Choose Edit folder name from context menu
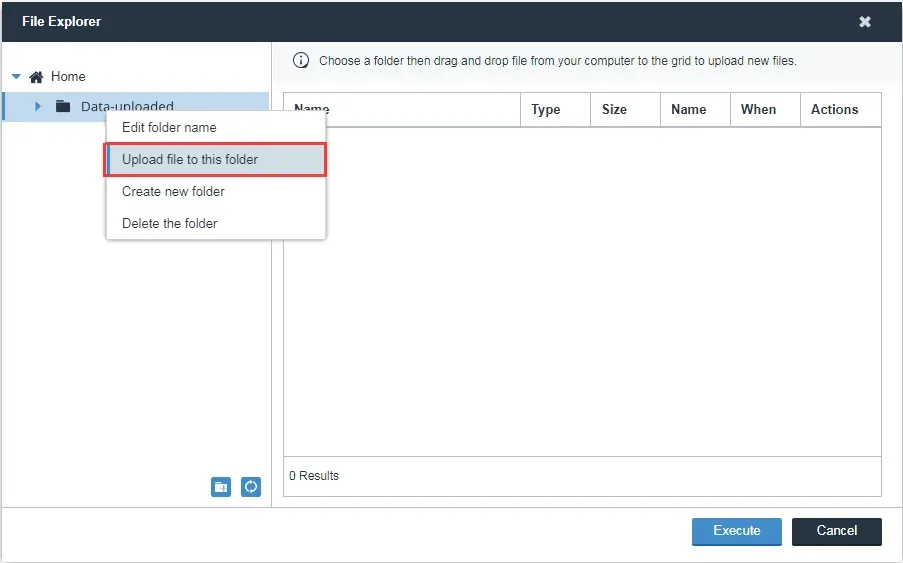Screen dimensions: 903x563 point(216,127)
